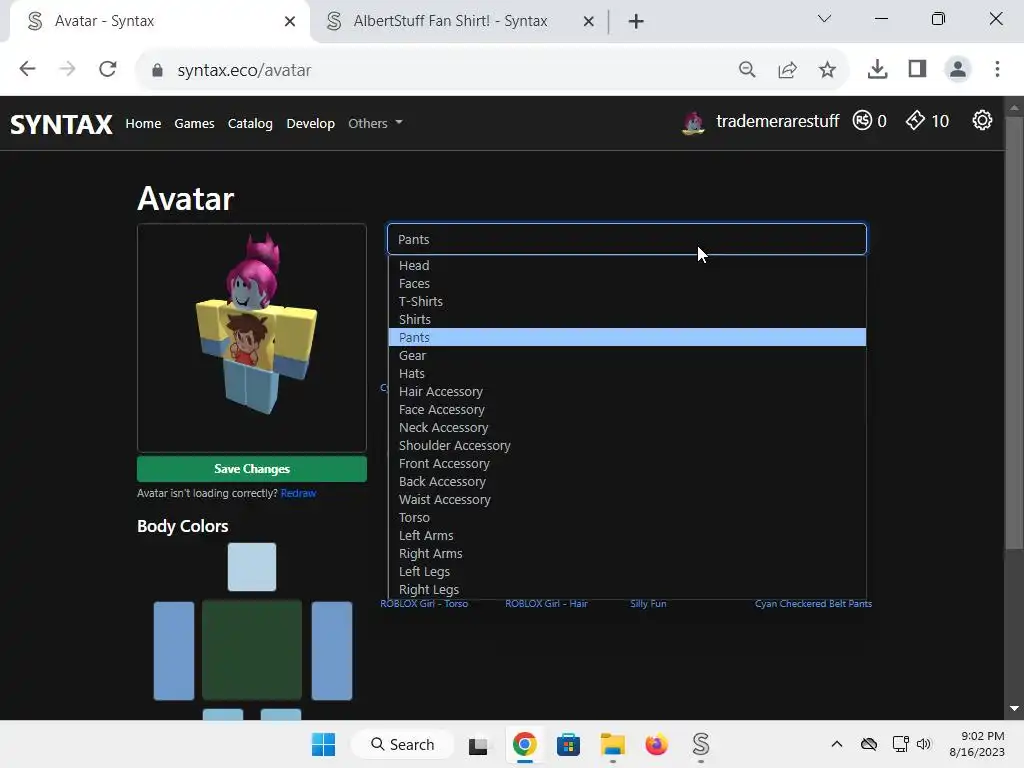
Task: Select the right blue arm color swatch
Action: (x=332, y=650)
